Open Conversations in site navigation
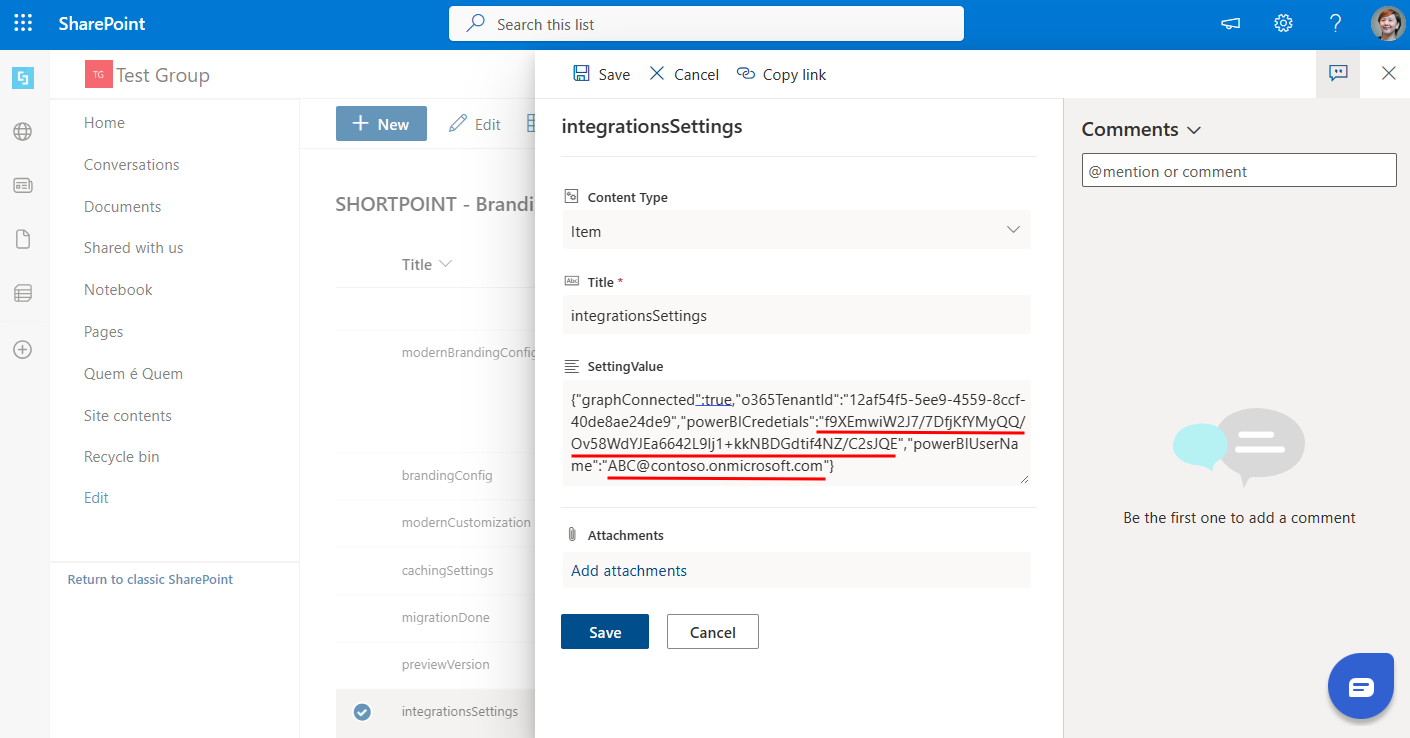This screenshot has width=1410, height=738. click(132, 165)
